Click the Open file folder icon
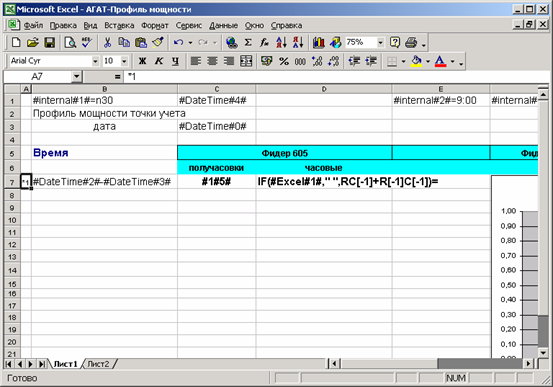The height and width of the screenshot is (387, 553). (32, 43)
